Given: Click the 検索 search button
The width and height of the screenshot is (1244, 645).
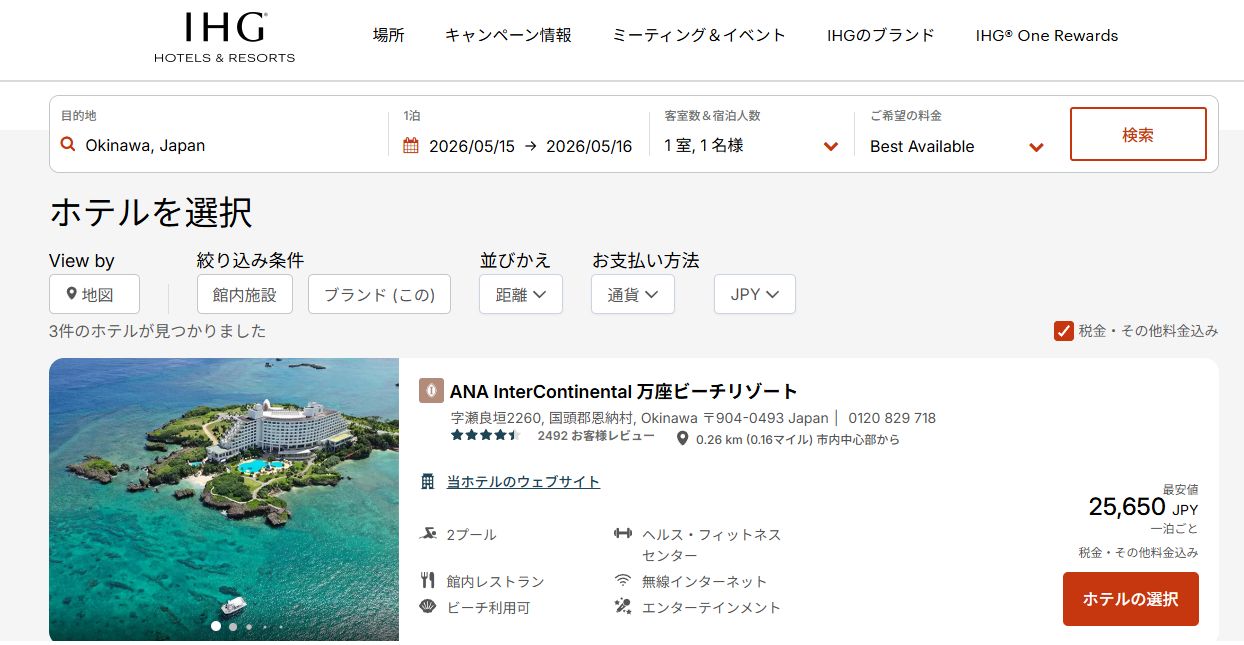Looking at the screenshot, I should pos(1138,134).
